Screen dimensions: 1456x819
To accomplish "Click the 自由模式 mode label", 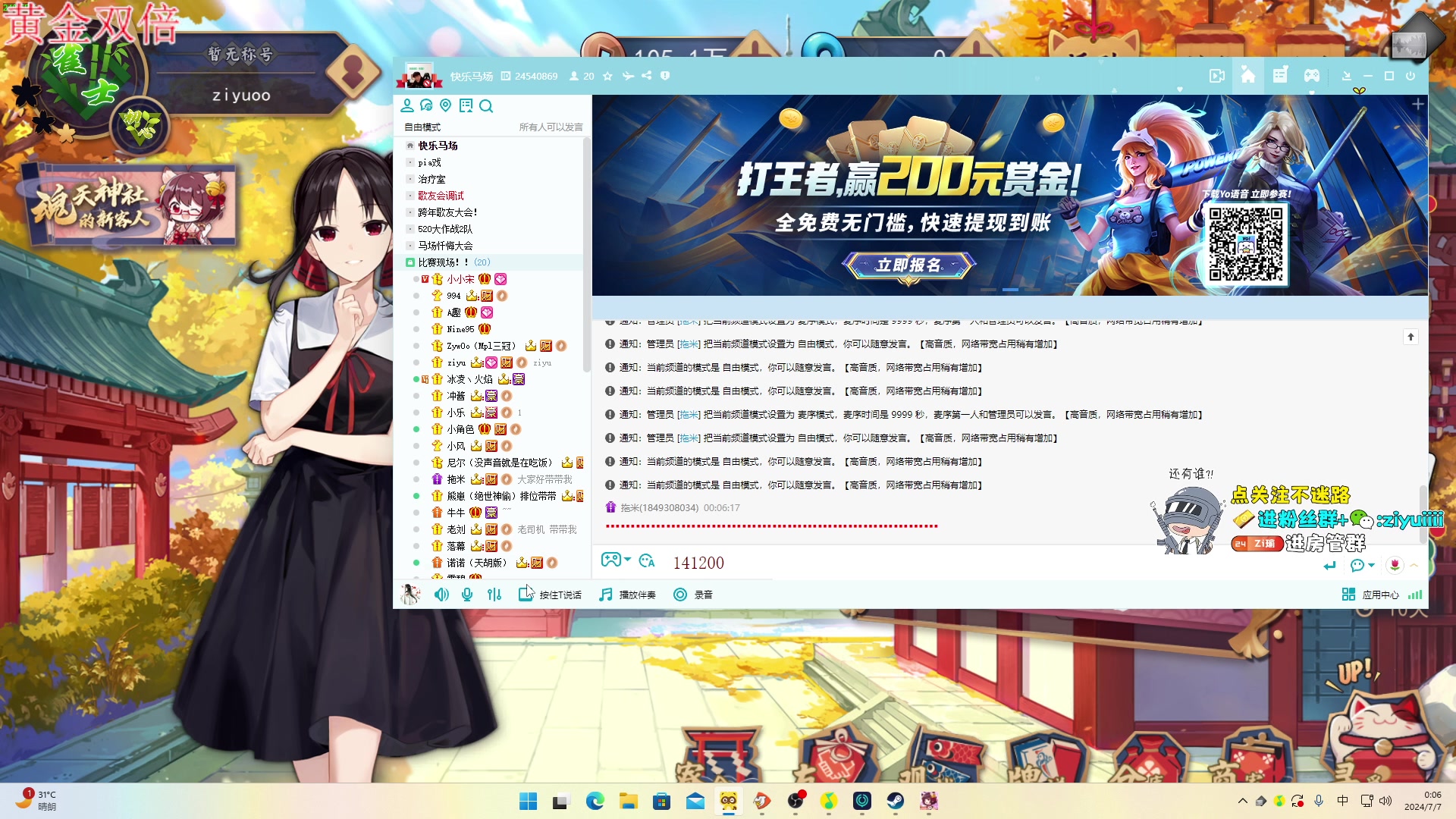I will pos(422,127).
